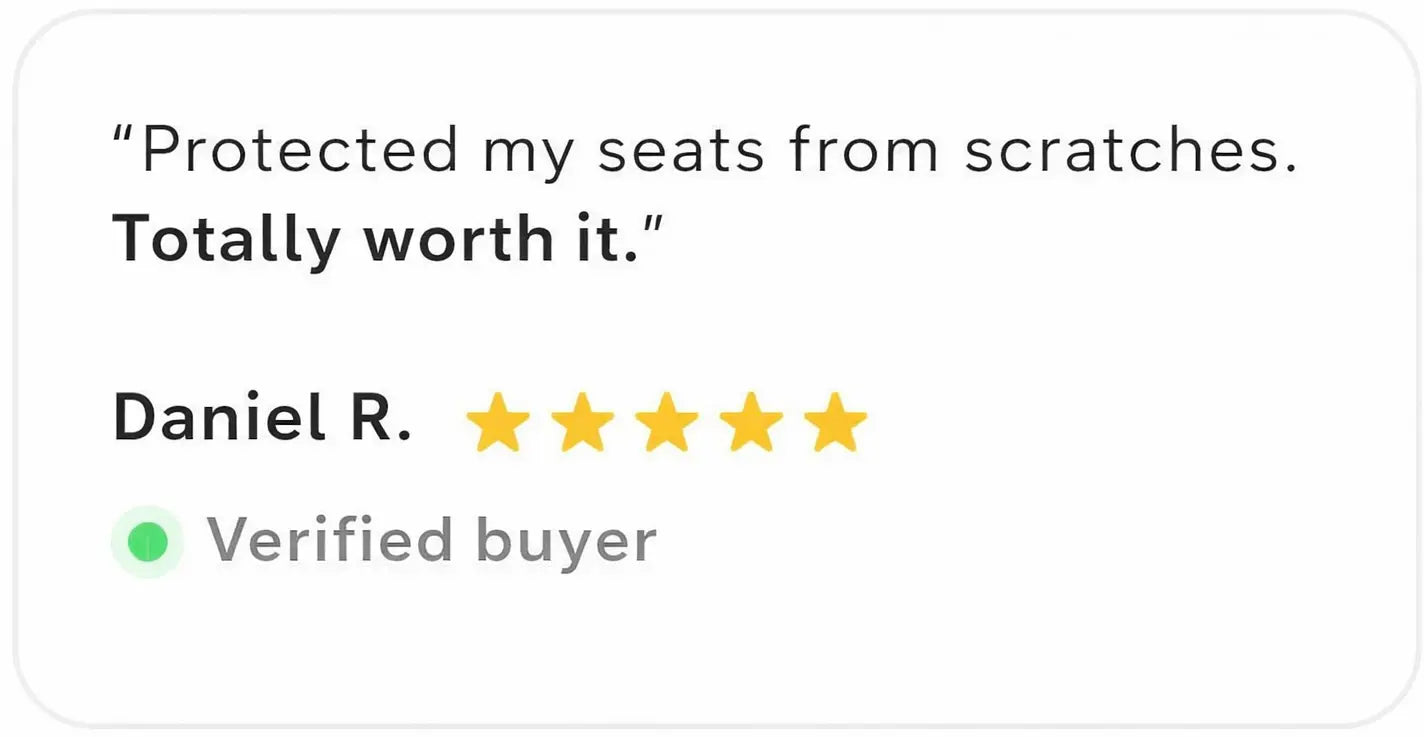Select the fourth yellow rating star

(752, 423)
